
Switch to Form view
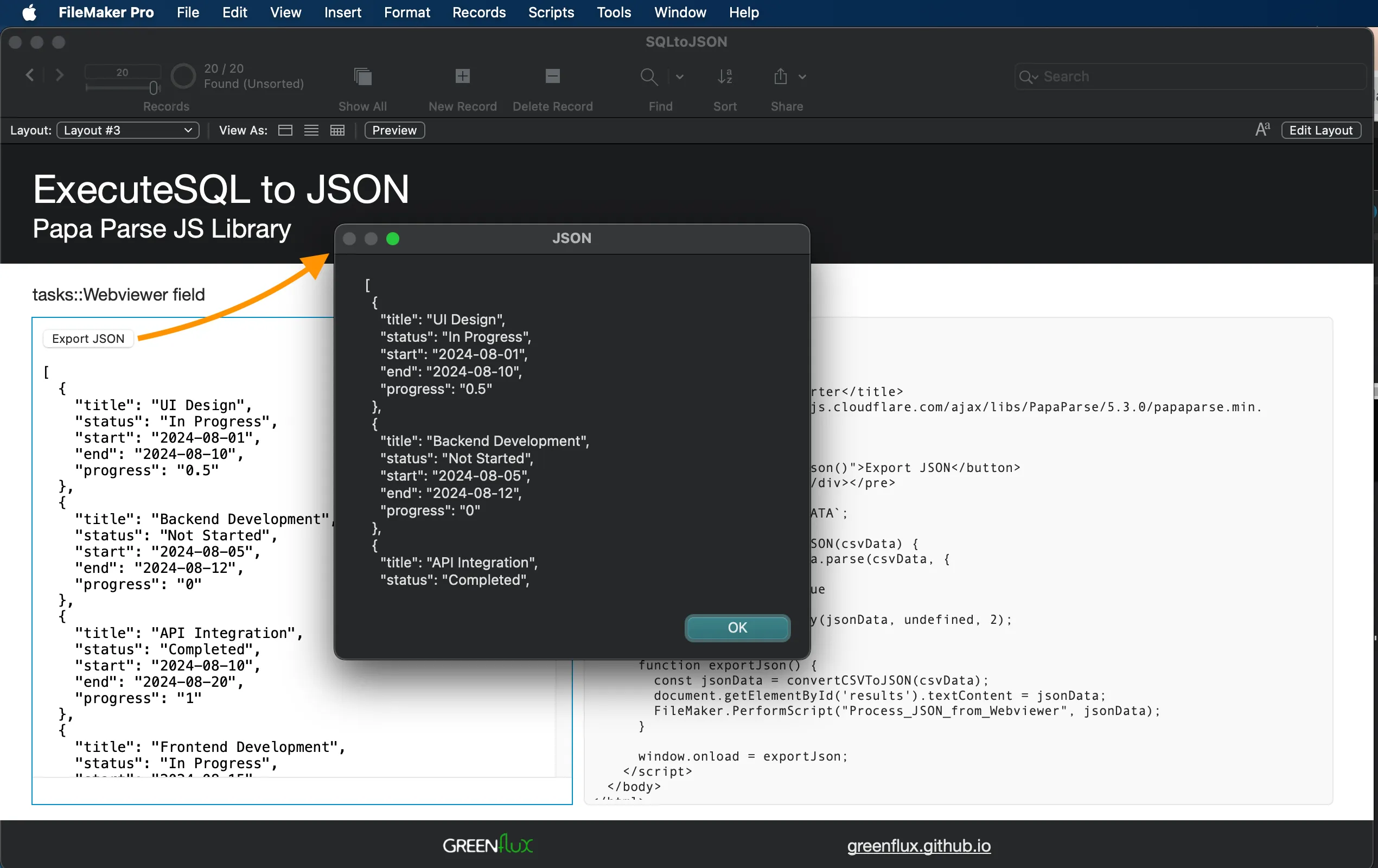(285, 130)
